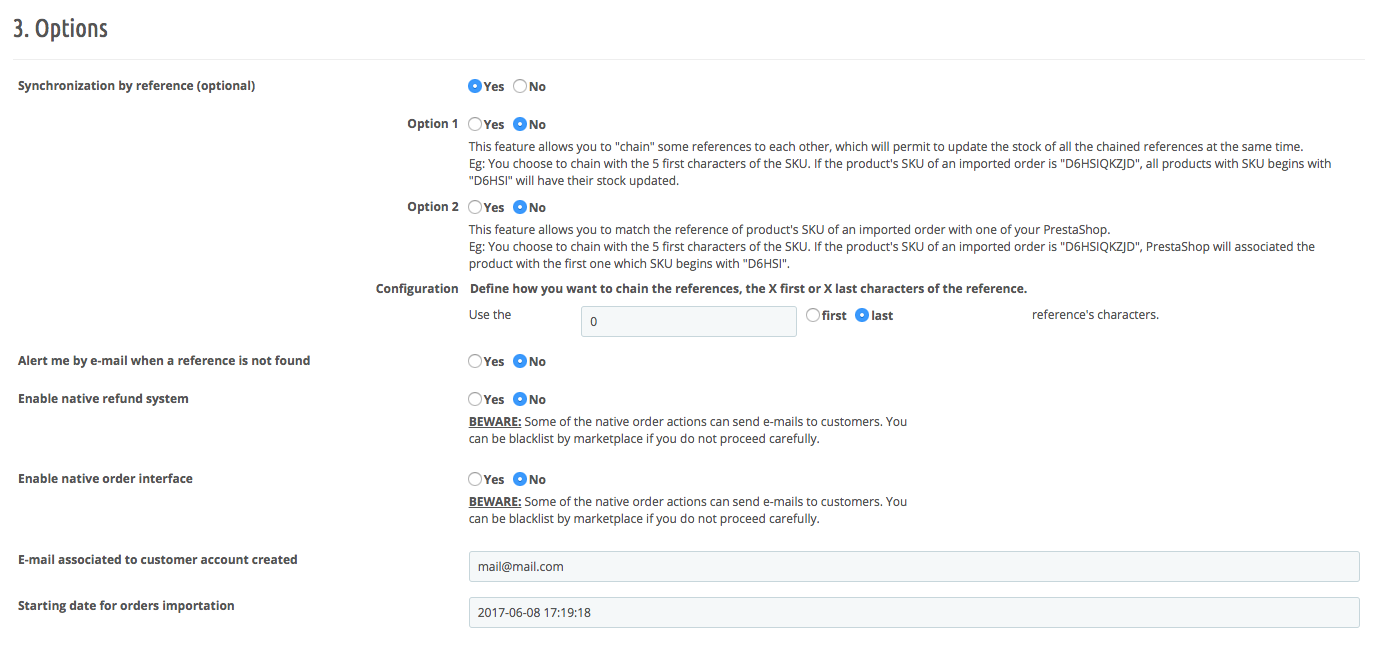Click the 'Enable native refund system' label

pyautogui.click(x=103, y=399)
